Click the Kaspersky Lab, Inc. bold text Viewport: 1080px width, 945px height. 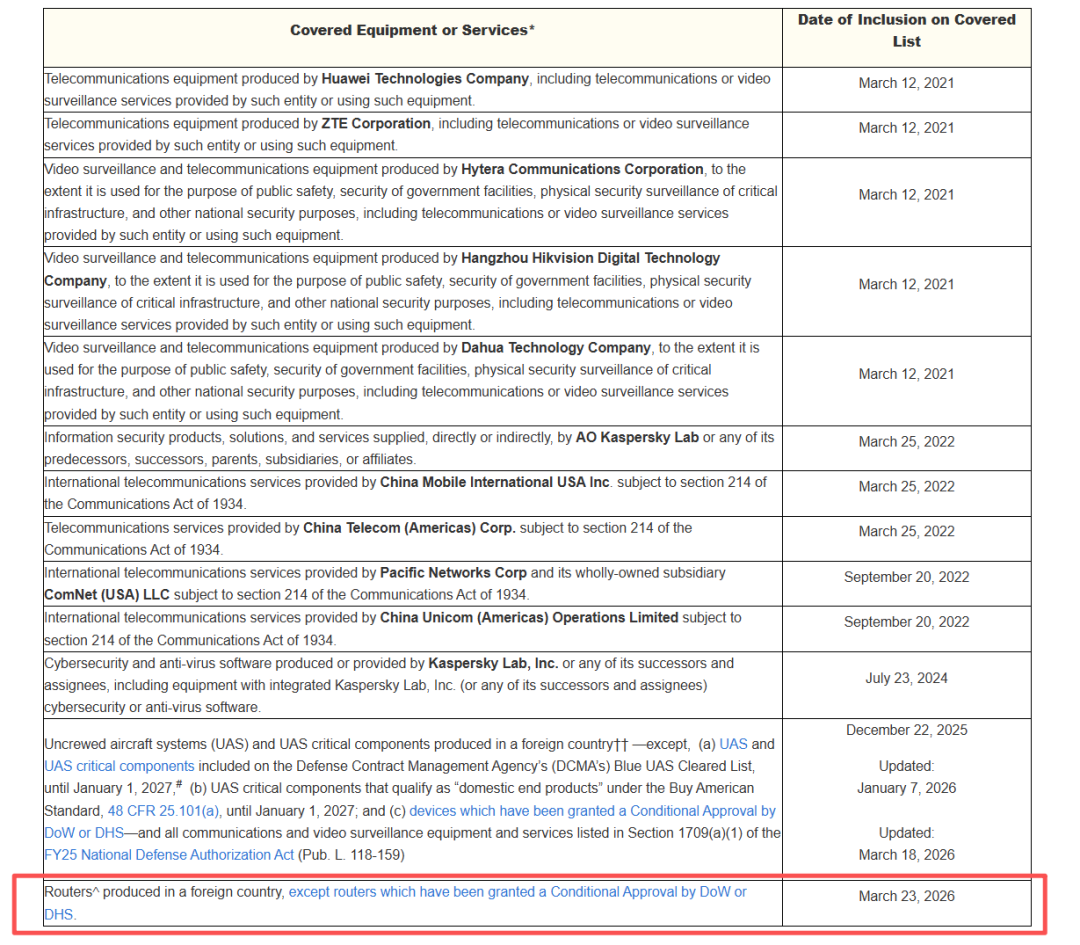(493, 663)
